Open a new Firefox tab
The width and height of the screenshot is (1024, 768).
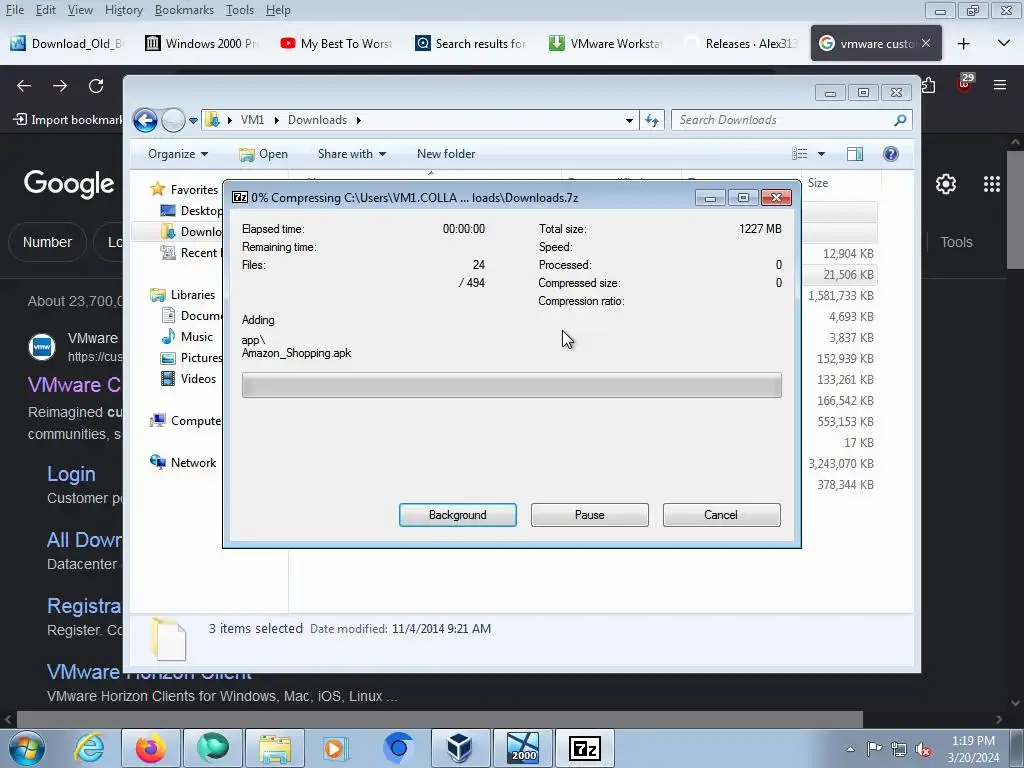963,43
